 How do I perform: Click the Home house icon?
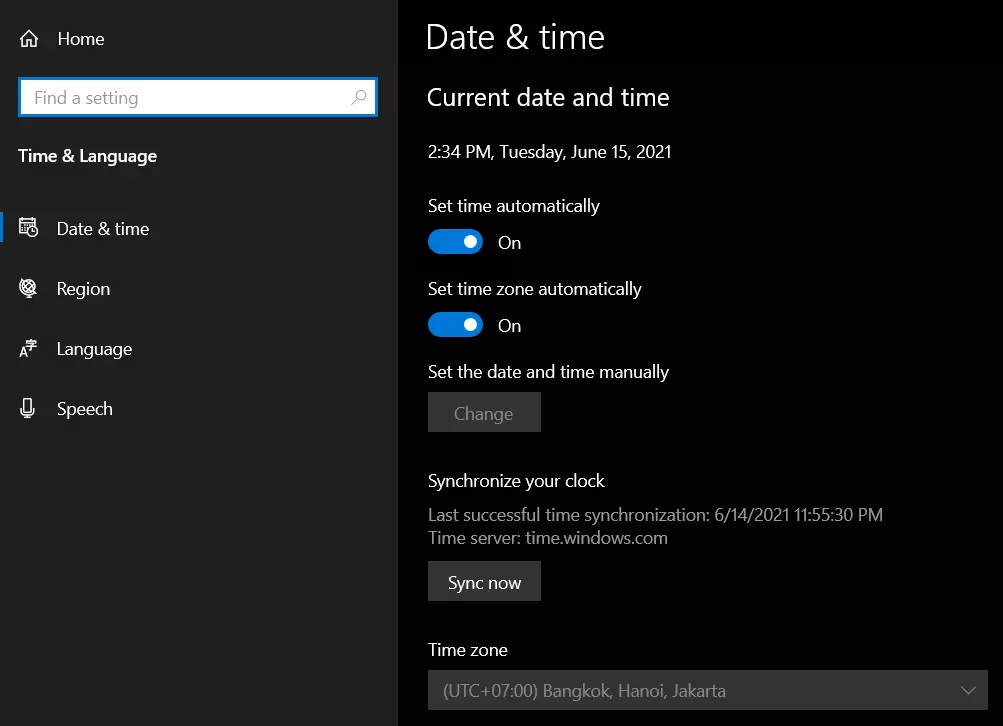click(x=29, y=39)
